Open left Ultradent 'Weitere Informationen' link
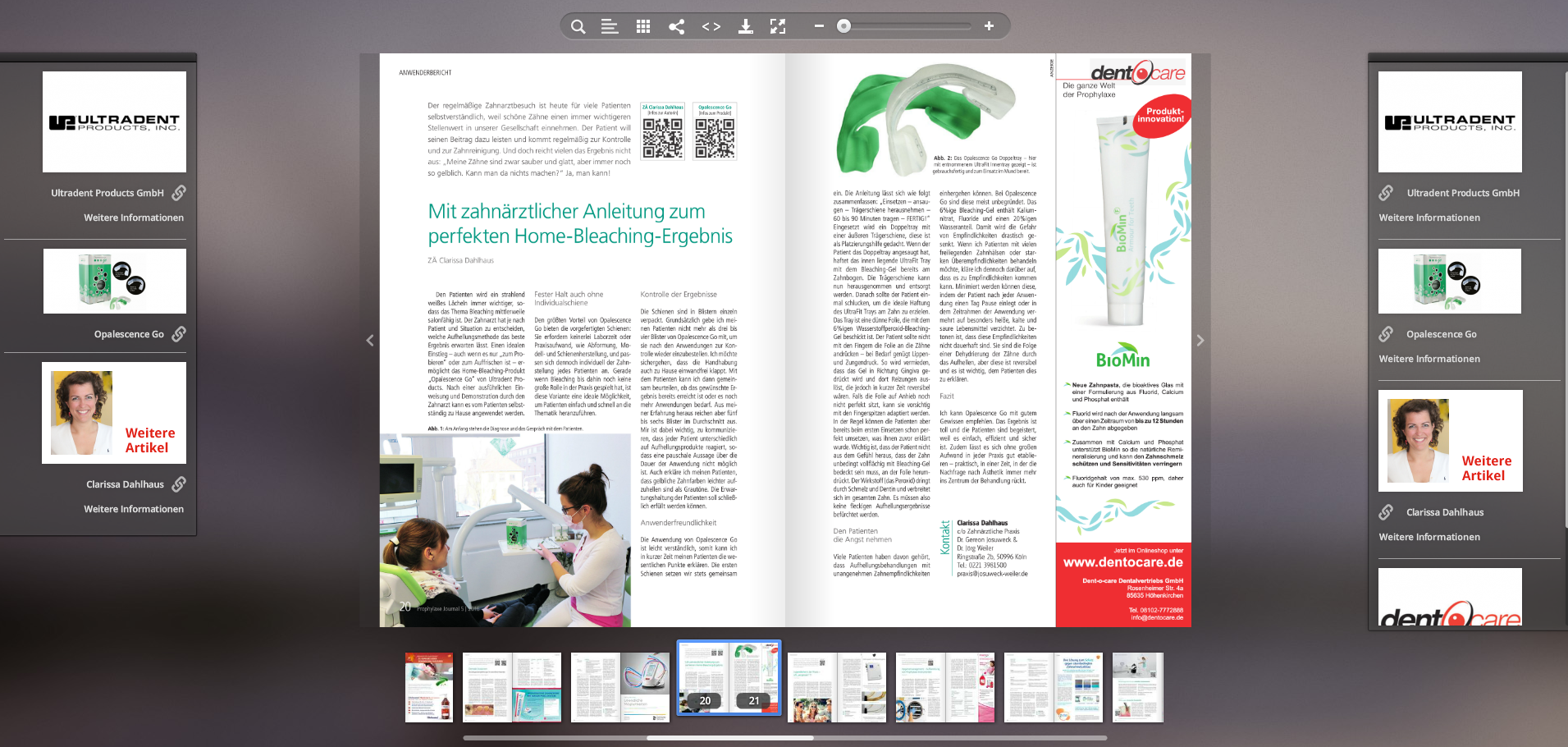This screenshot has width=1568, height=747. coord(134,218)
